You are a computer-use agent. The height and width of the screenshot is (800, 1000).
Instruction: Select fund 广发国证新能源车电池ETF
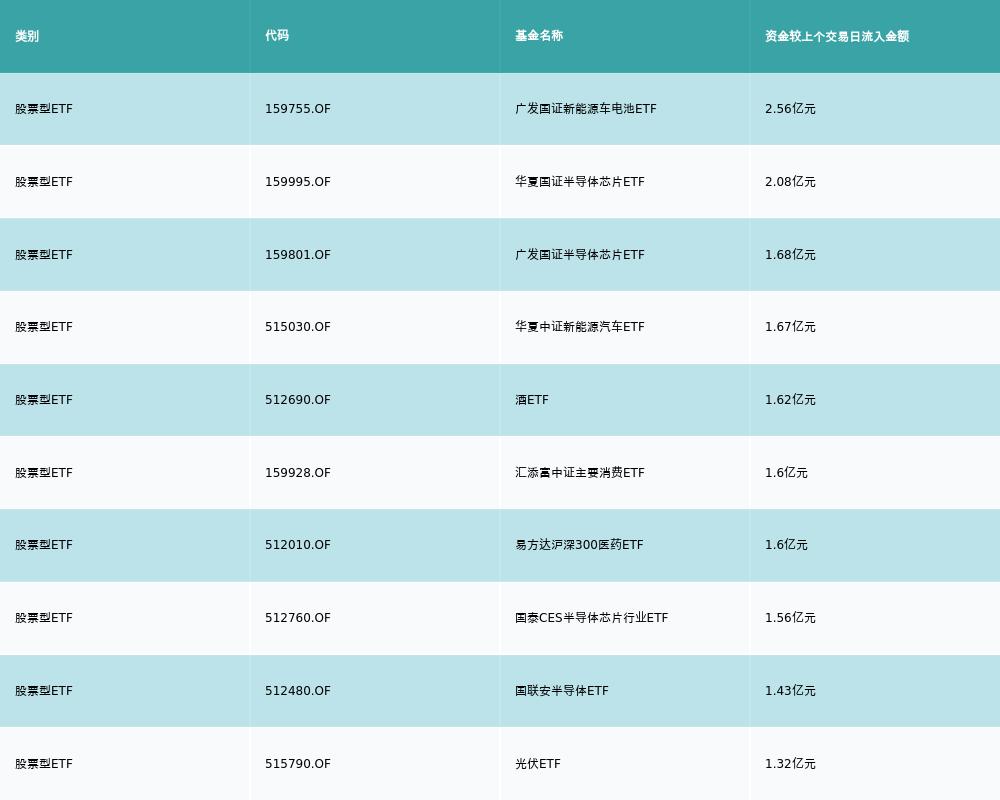click(585, 109)
